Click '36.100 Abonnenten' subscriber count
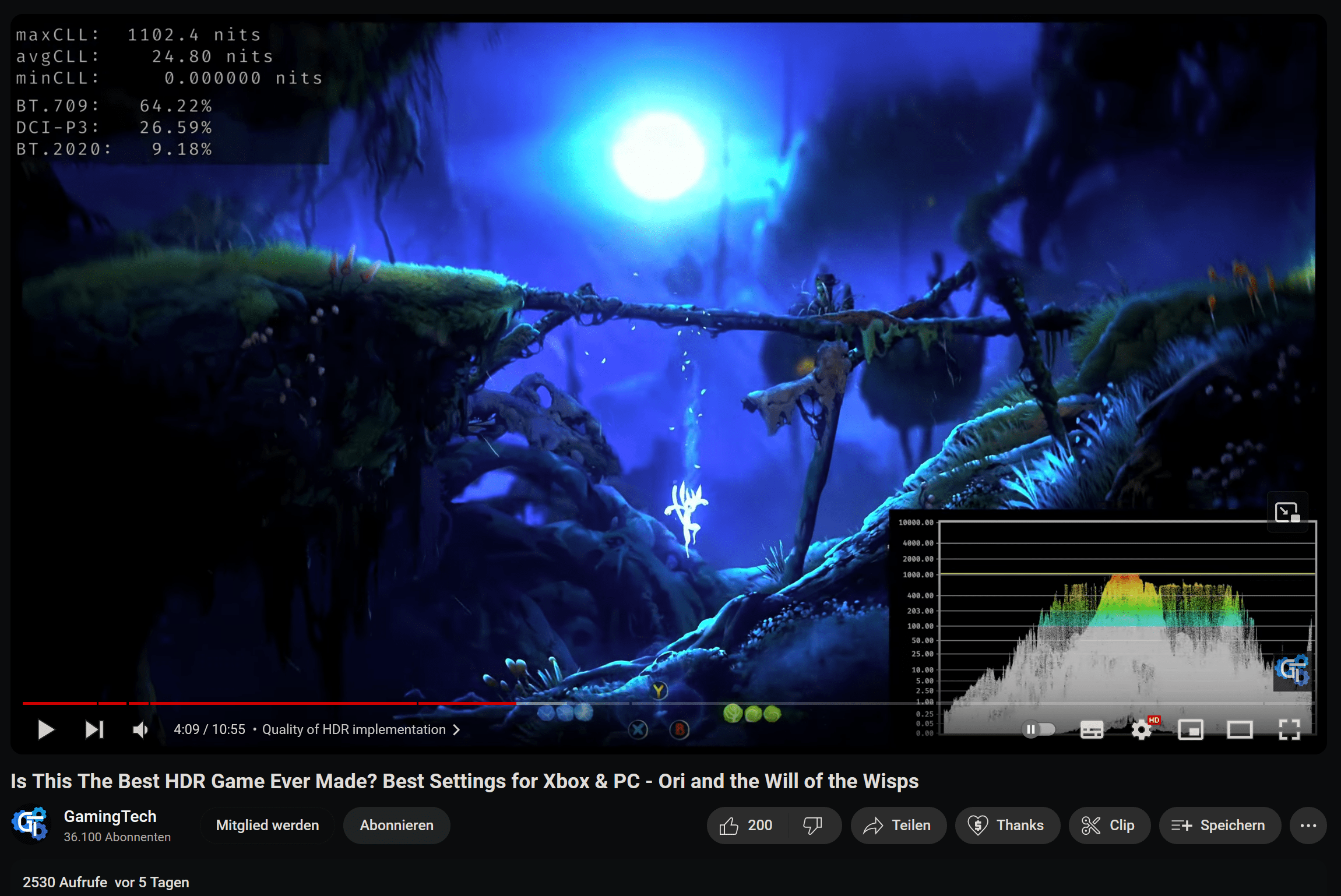The image size is (1341, 896). [117, 837]
